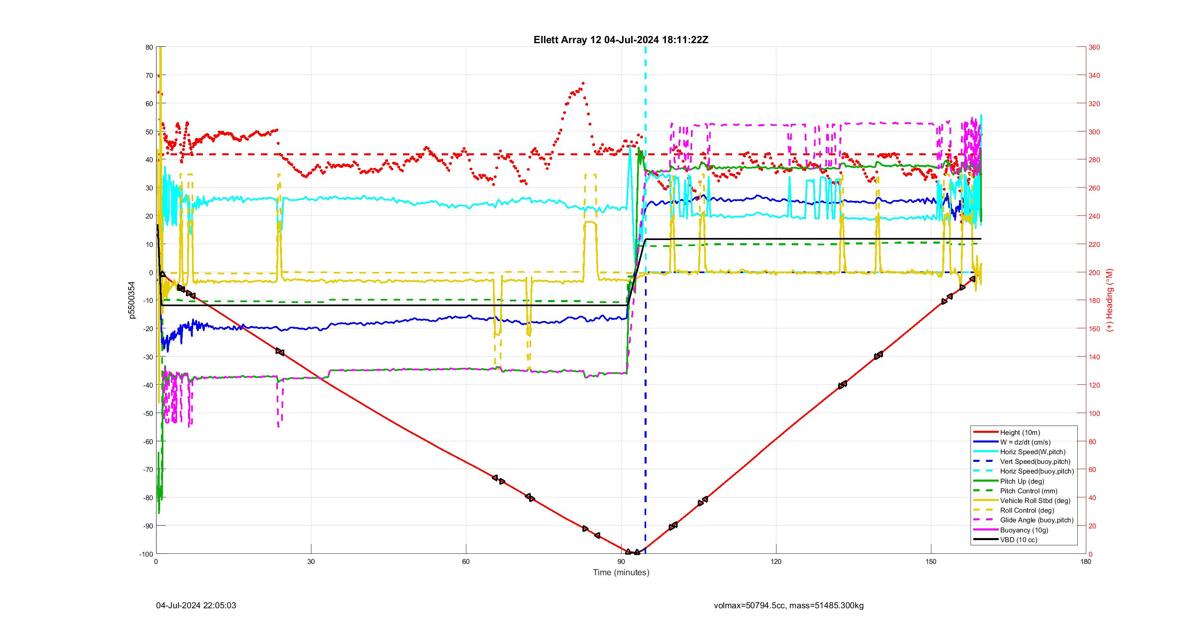Click the footer text 'volmax=50794.5cc, mass=51485.300kg'
This screenshot has width=1200, height=622.
click(789, 605)
